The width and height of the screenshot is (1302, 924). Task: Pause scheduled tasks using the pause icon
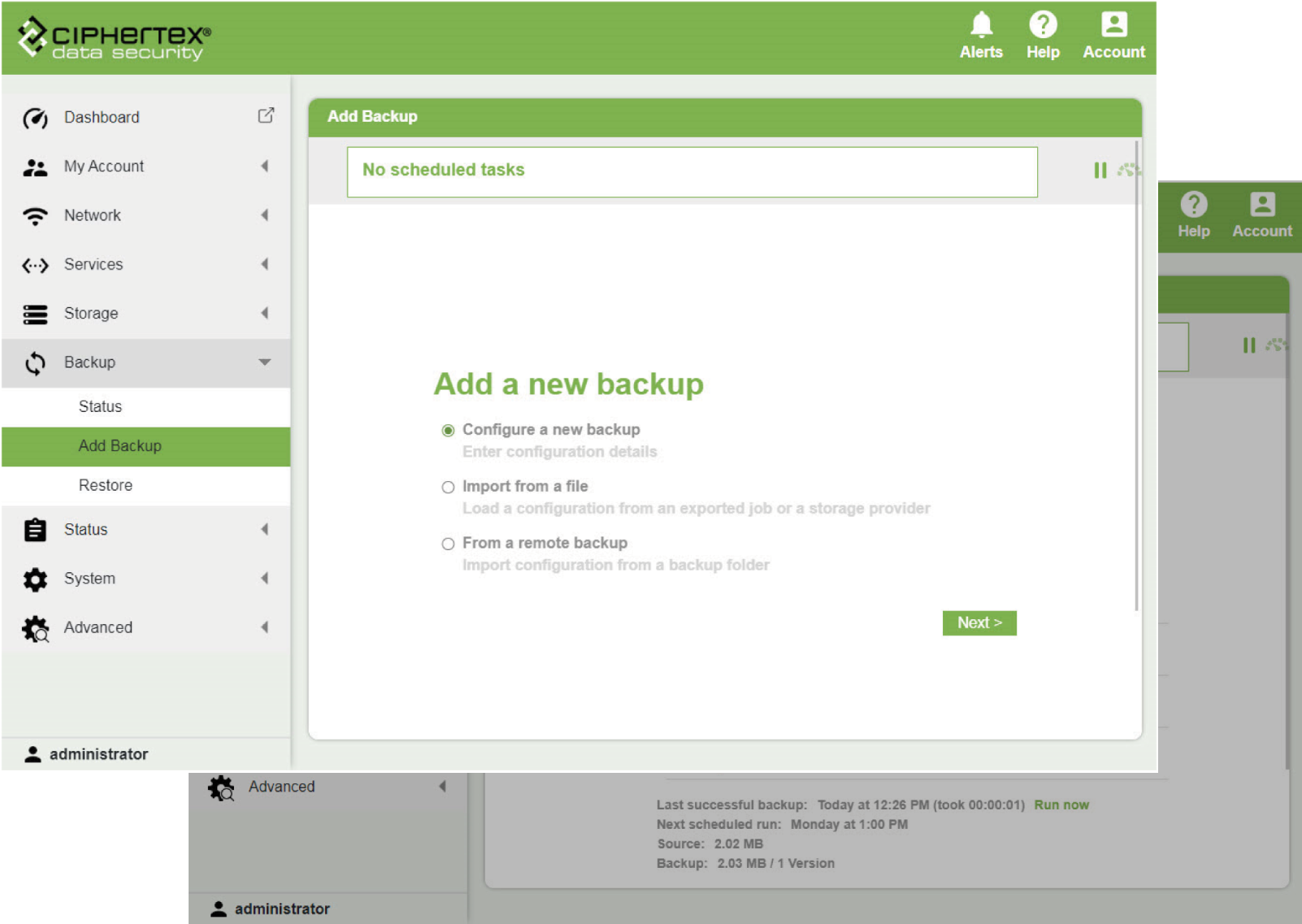1100,171
